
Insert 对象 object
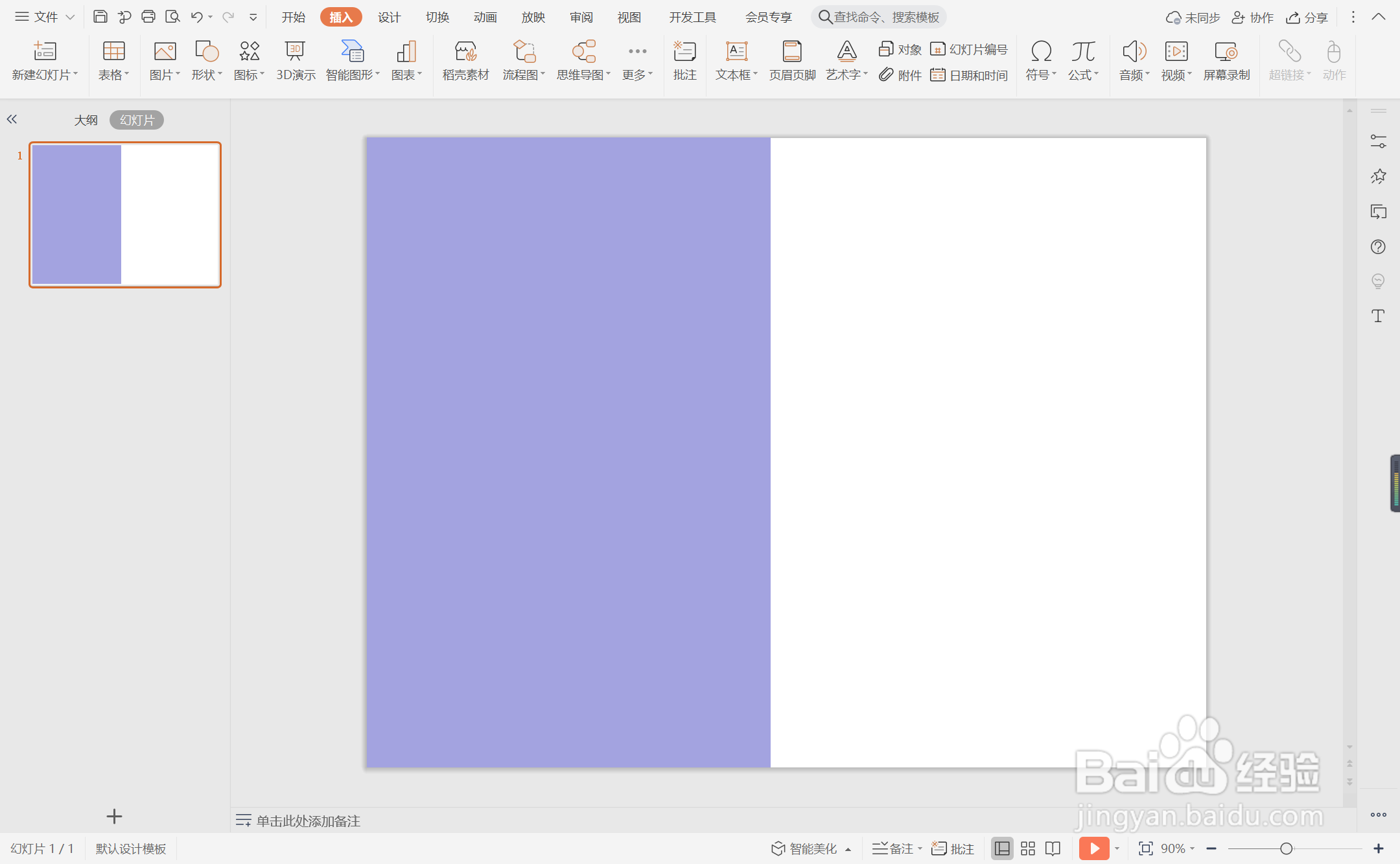900,49
